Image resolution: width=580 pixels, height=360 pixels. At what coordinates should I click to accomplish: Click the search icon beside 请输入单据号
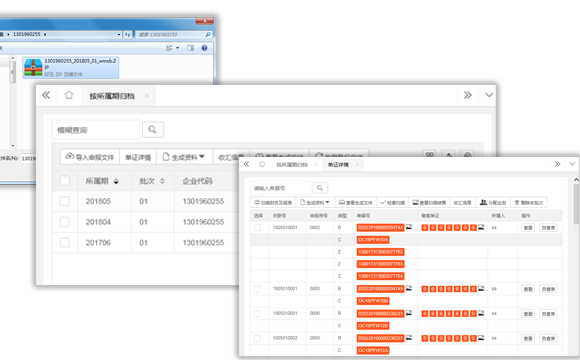click(x=320, y=188)
